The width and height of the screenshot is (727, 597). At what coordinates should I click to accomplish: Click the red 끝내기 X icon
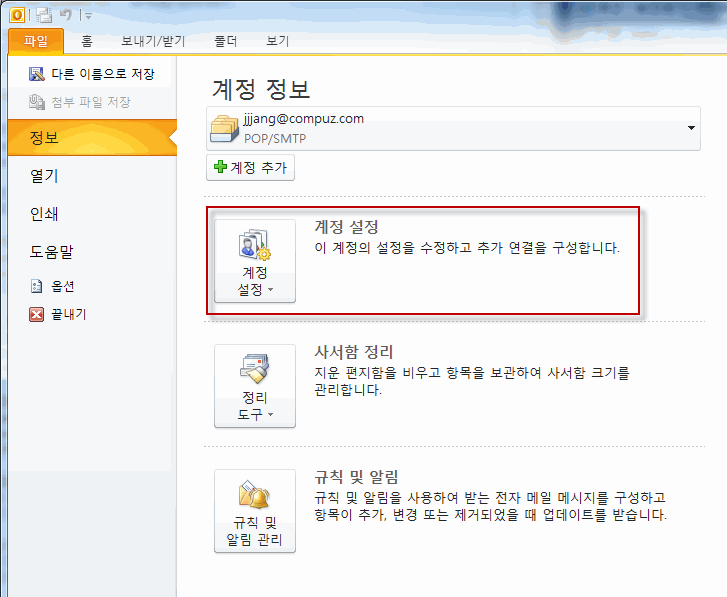click(37, 314)
